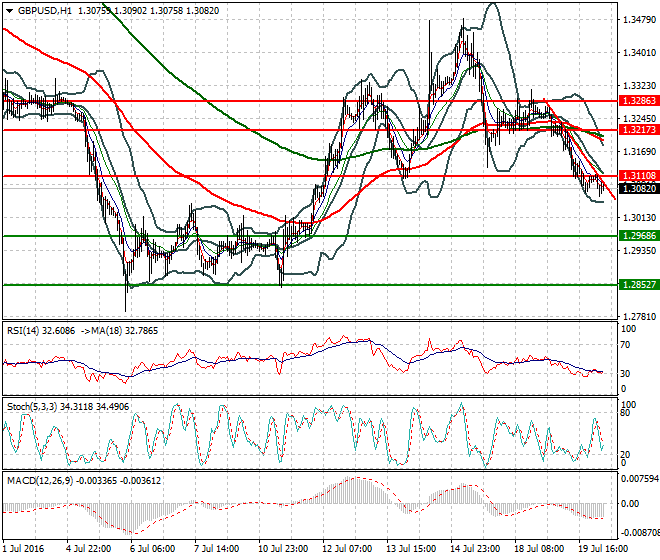Image resolution: width=660 pixels, height=560 pixels.
Task: Click the 14 Jul 23:00 time axis label
Action: click(475, 549)
